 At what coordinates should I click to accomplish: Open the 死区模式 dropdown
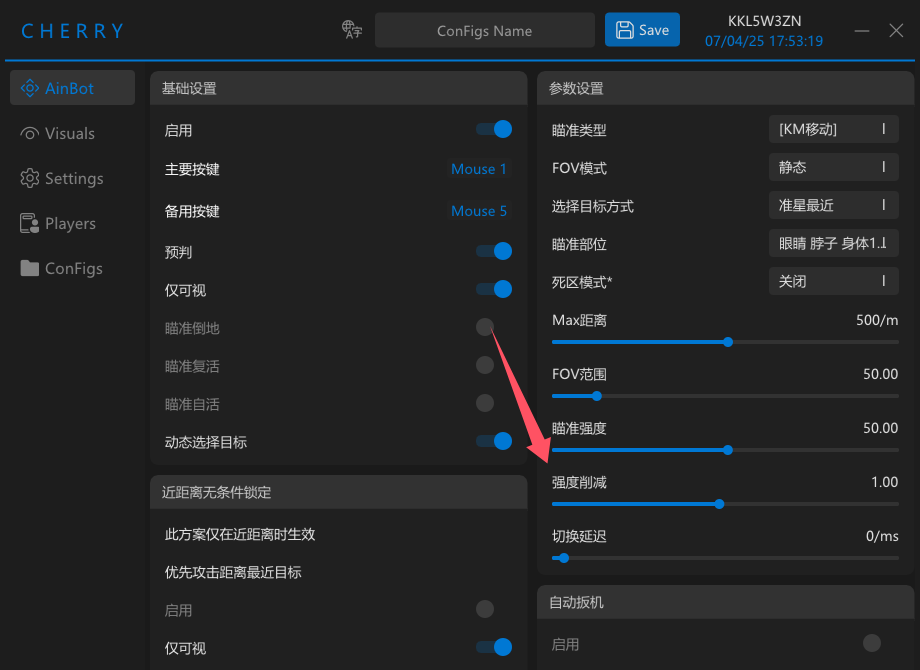pyautogui.click(x=834, y=282)
